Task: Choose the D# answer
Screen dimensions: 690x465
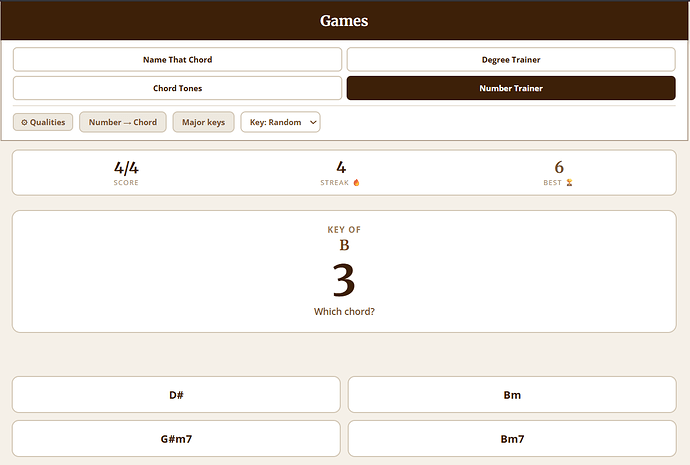Action: coord(176,395)
